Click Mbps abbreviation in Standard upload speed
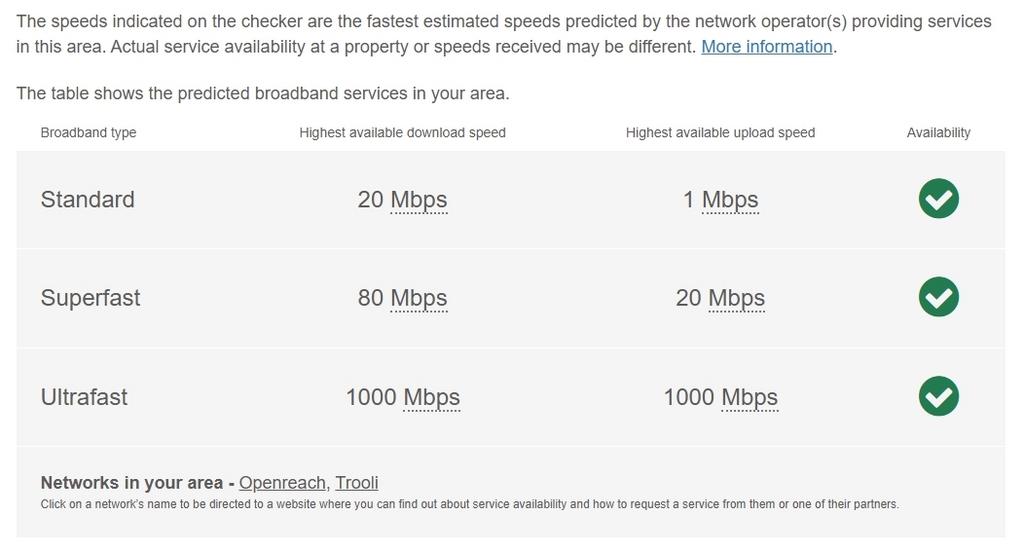The width and height of the screenshot is (1024, 552). tap(730, 200)
